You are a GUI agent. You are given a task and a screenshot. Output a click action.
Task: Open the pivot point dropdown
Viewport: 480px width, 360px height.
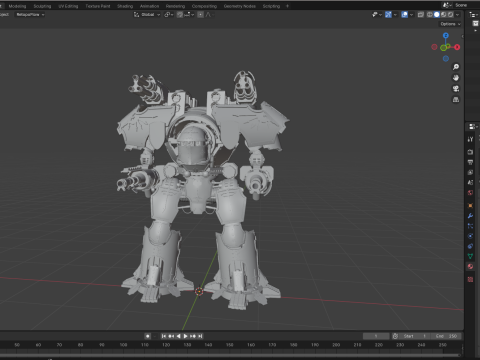[169, 15]
